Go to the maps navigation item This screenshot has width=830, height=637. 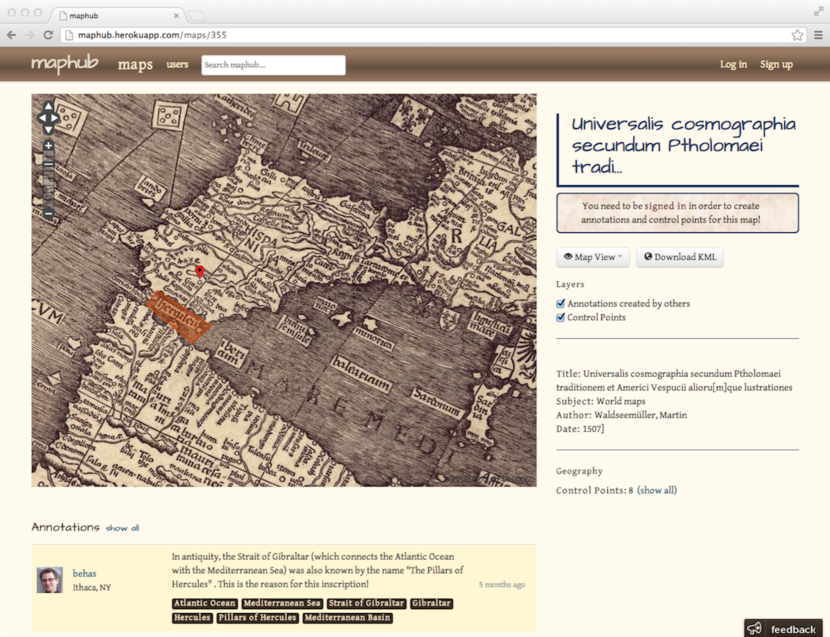(135, 65)
